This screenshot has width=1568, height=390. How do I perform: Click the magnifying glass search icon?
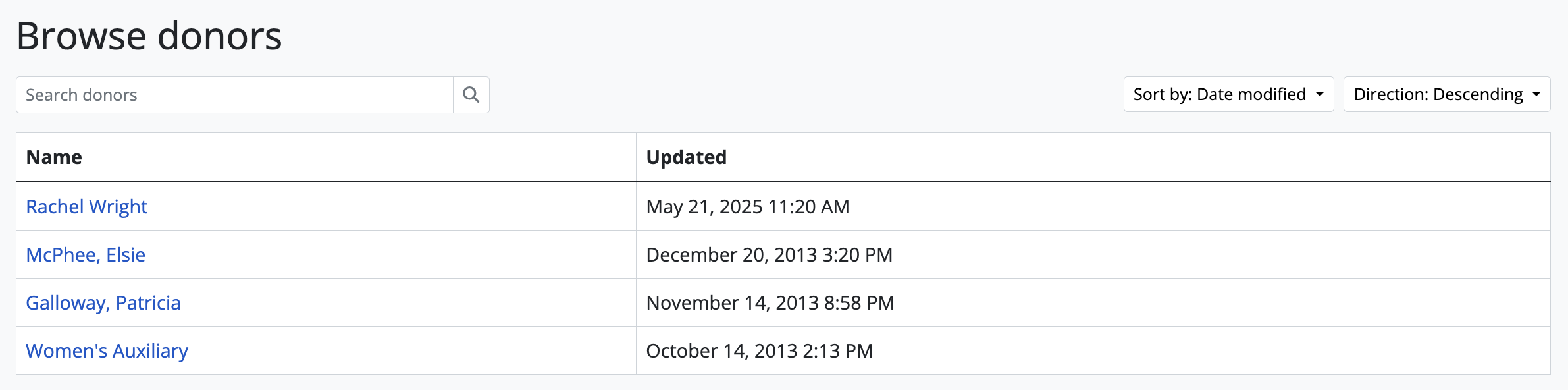tap(471, 95)
